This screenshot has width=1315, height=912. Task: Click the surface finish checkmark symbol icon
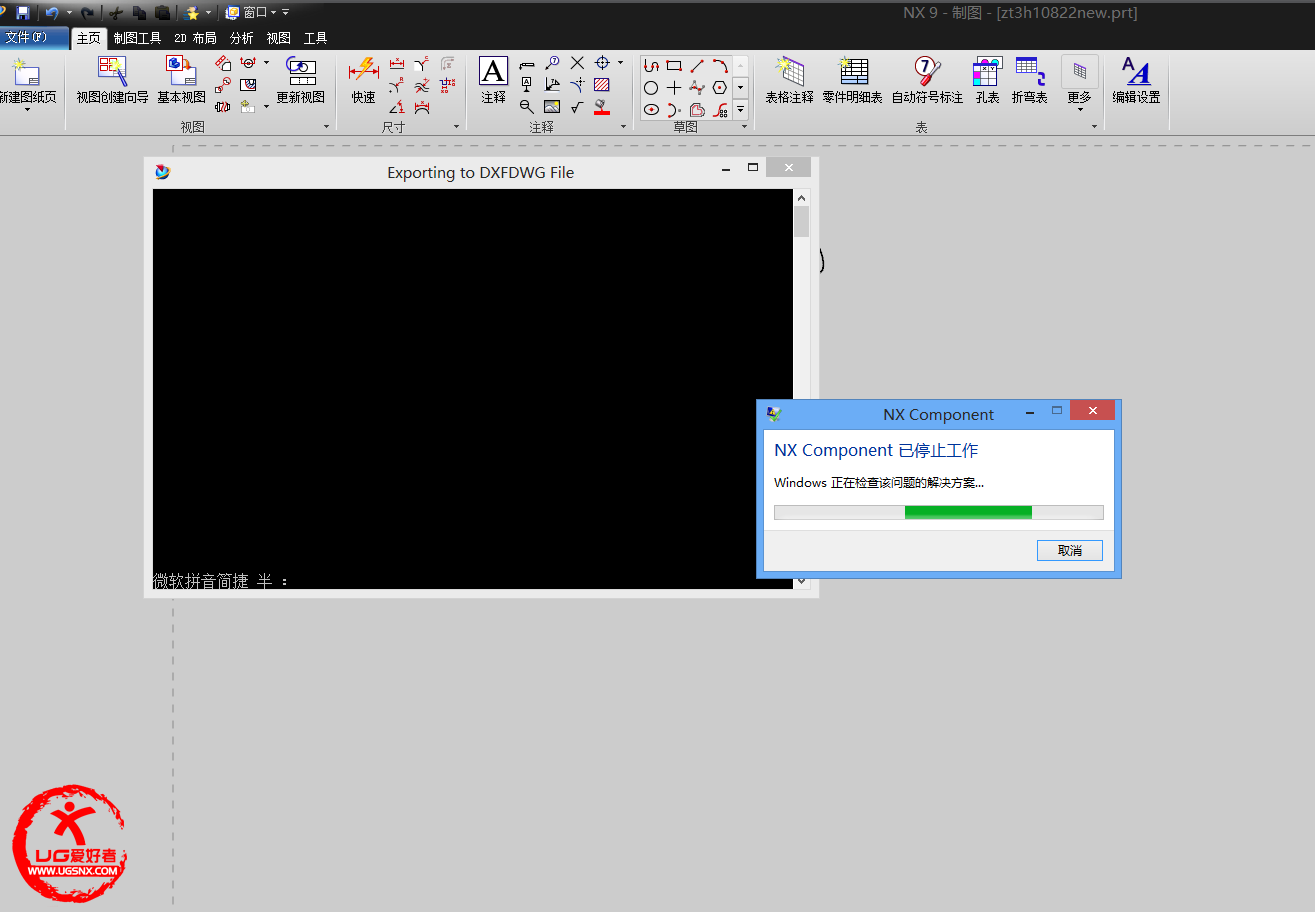coord(577,107)
